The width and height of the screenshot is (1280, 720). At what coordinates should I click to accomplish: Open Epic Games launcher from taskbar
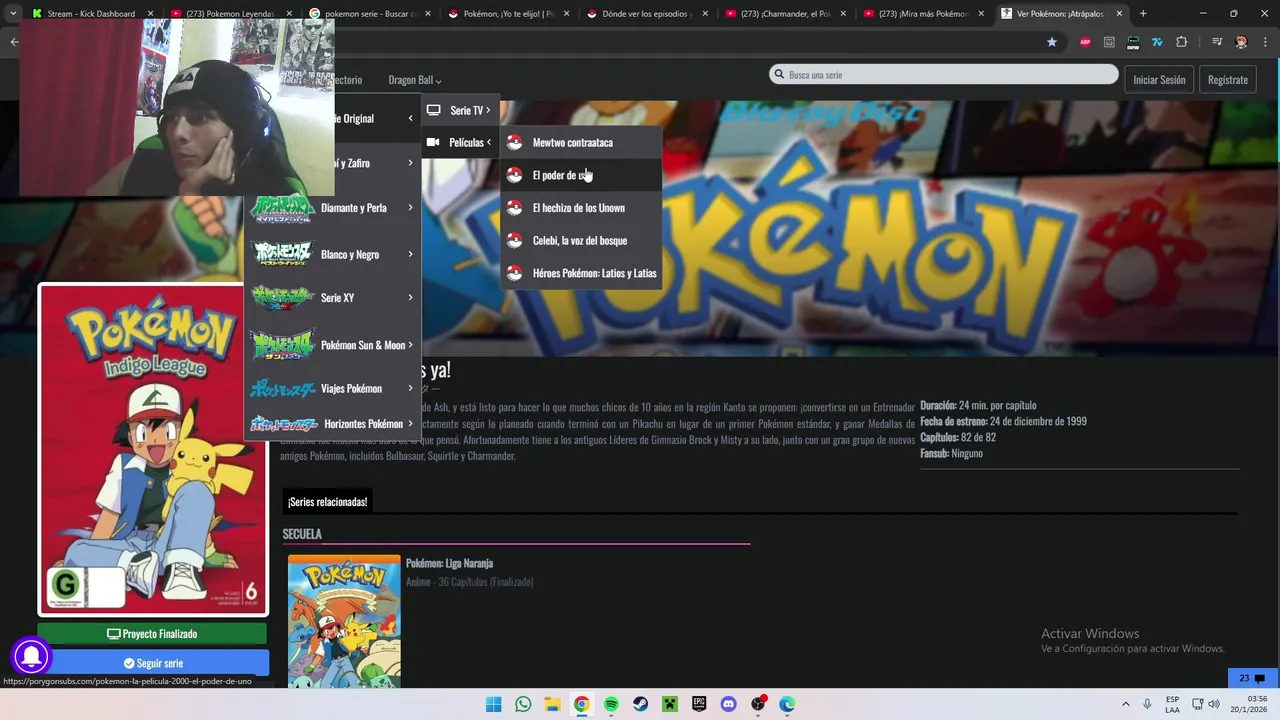point(699,704)
